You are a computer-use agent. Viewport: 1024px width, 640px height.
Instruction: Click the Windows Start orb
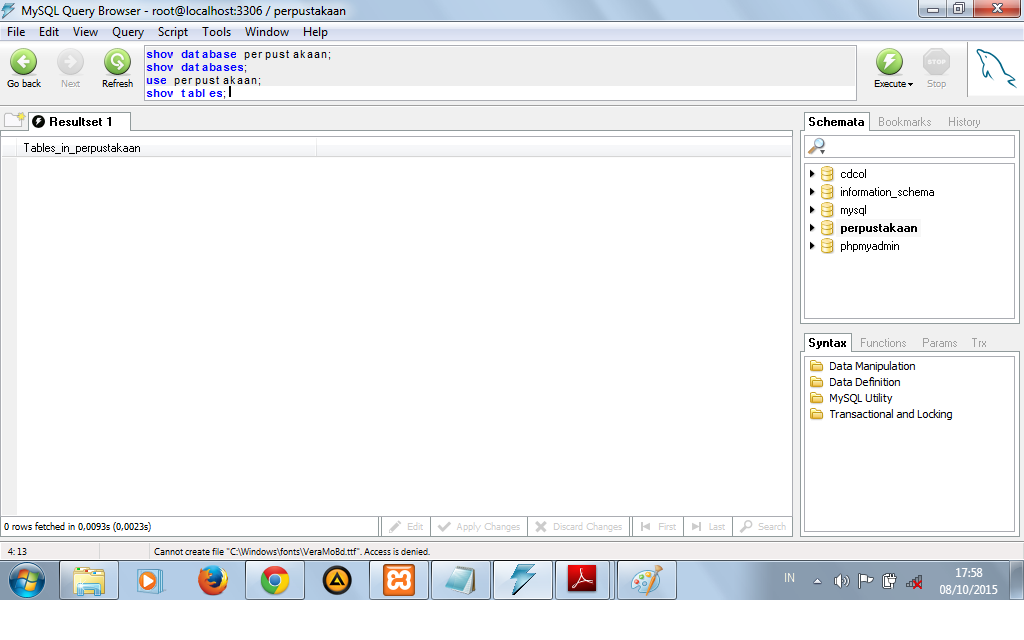pyautogui.click(x=27, y=580)
